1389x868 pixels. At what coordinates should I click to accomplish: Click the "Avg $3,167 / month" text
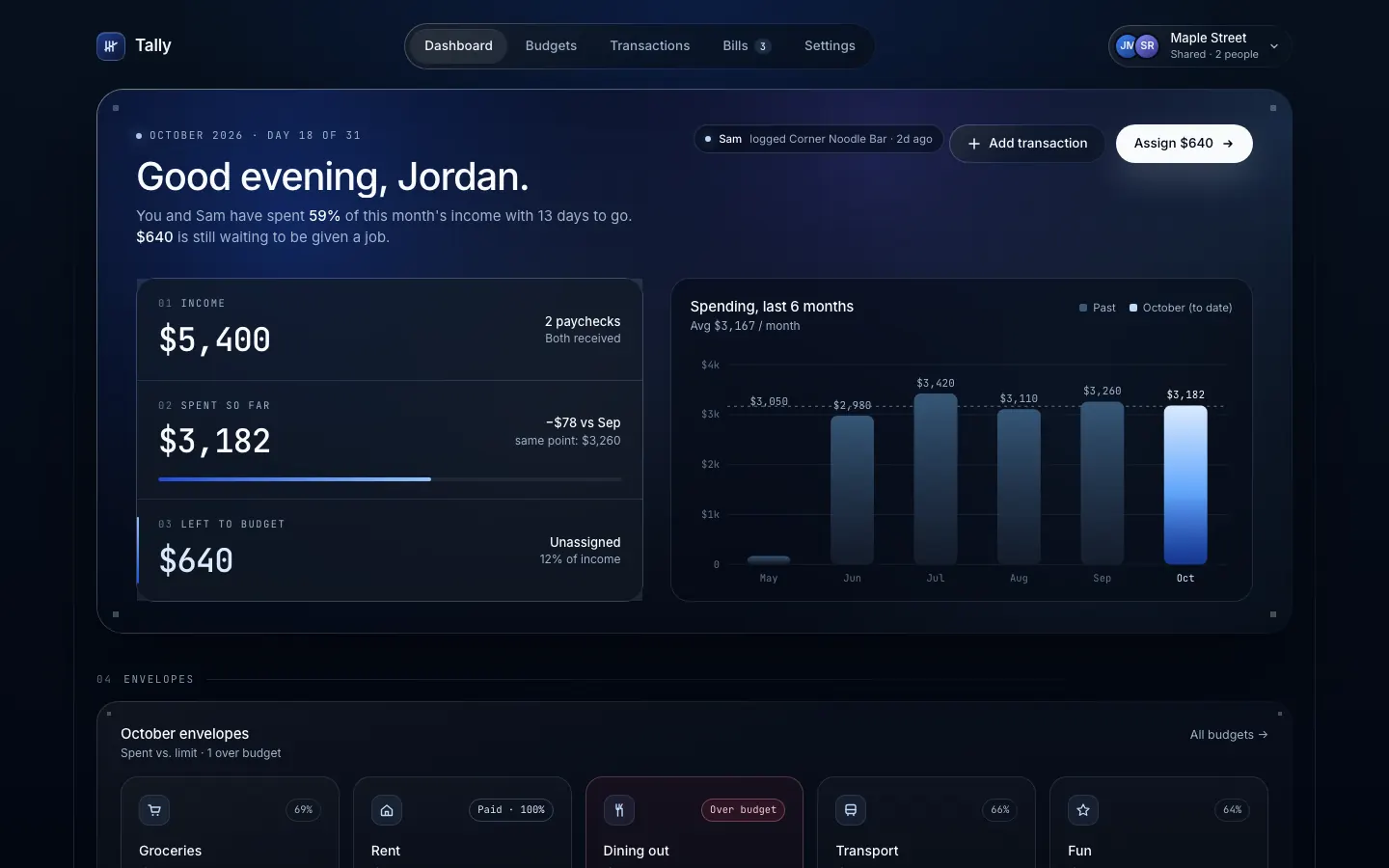pyautogui.click(x=745, y=326)
